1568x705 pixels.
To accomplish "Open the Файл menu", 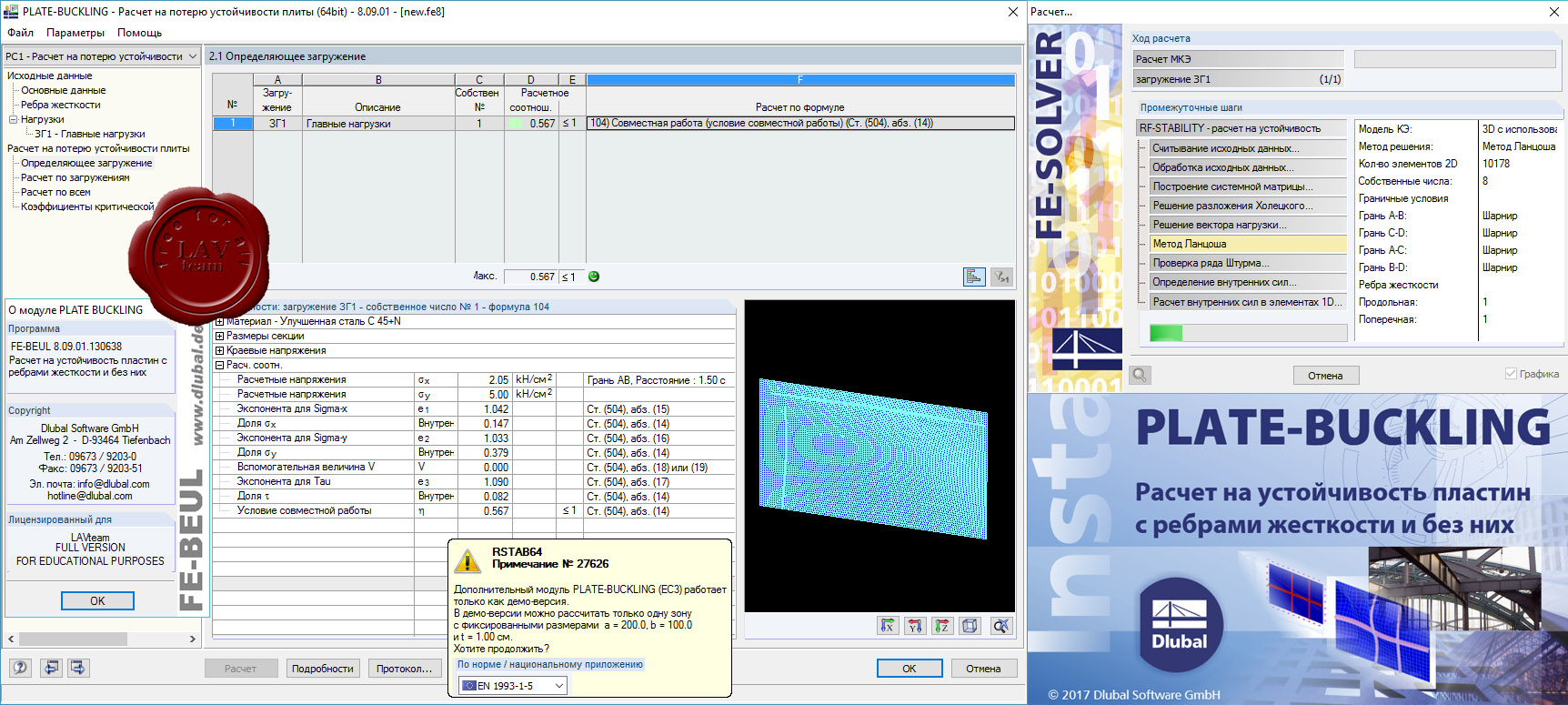I will tap(20, 33).
